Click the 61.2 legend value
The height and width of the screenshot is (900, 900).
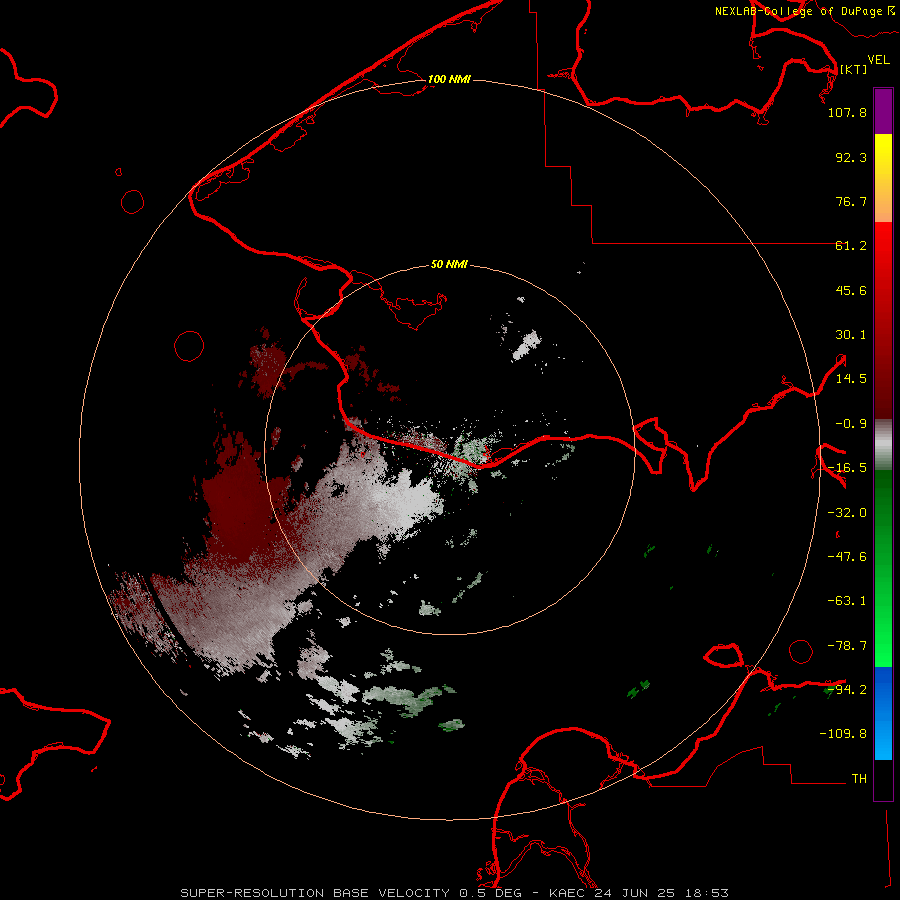pos(851,246)
